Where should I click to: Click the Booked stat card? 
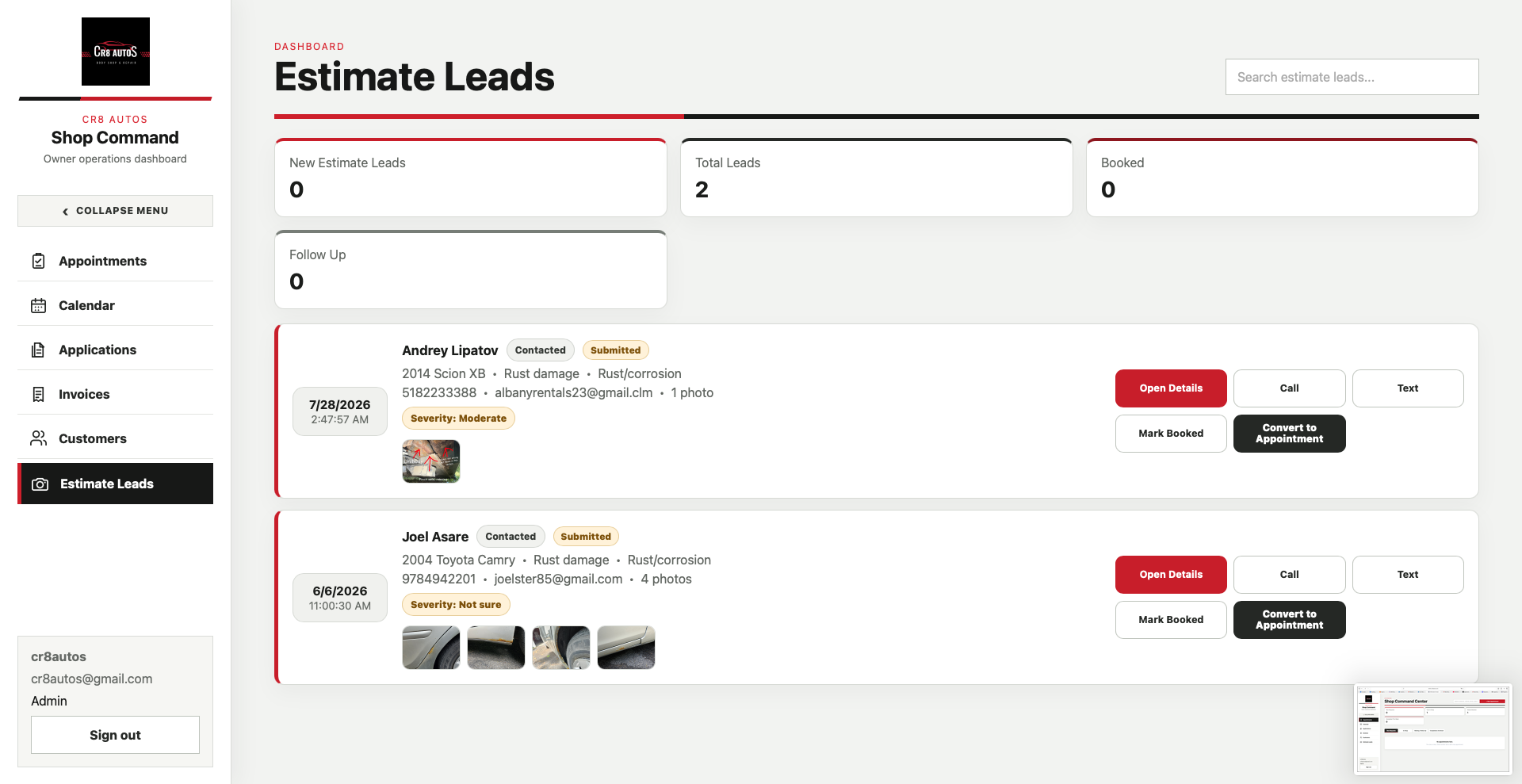tap(1283, 178)
